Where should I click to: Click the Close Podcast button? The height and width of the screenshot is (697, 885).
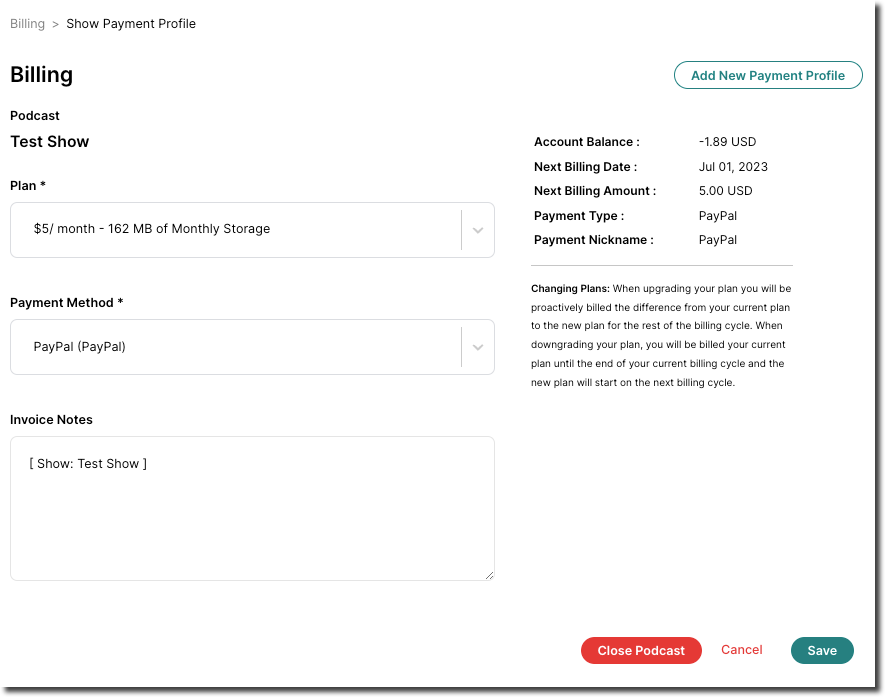(641, 650)
